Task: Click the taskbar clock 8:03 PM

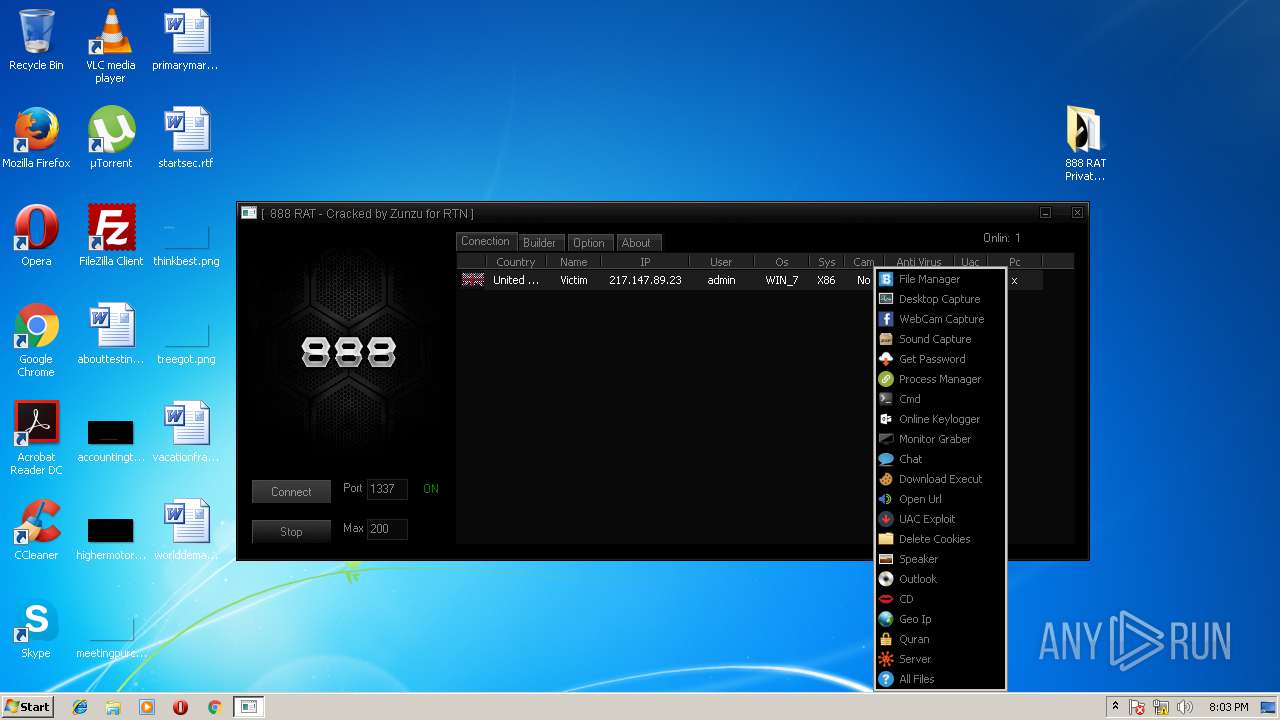Action: coord(1228,707)
